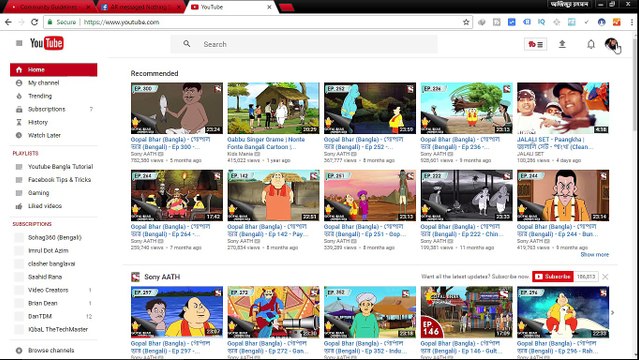Click the search magnifier icon
This screenshot has height=360, width=639.
187,44
